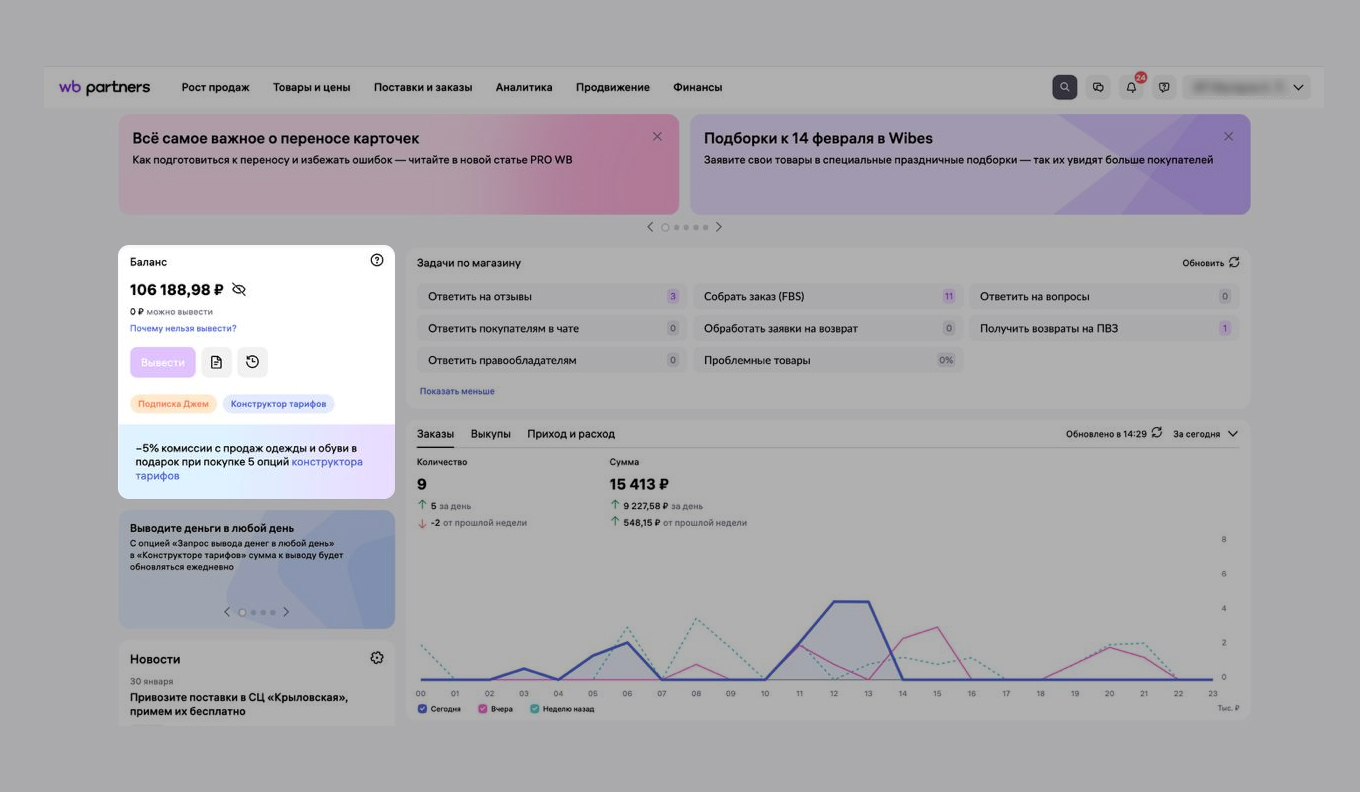Select the second carousel dot indicator
This screenshot has width=1360, height=792.
pos(675,227)
